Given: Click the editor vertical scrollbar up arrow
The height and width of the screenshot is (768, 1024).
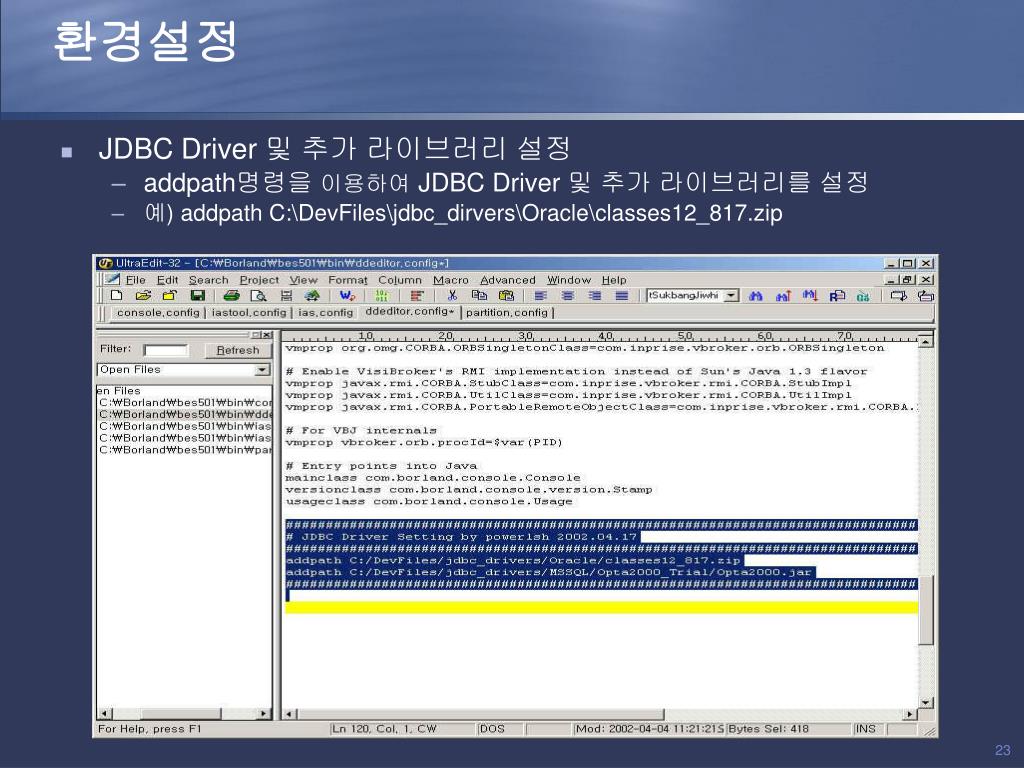Looking at the screenshot, I should click(925, 340).
